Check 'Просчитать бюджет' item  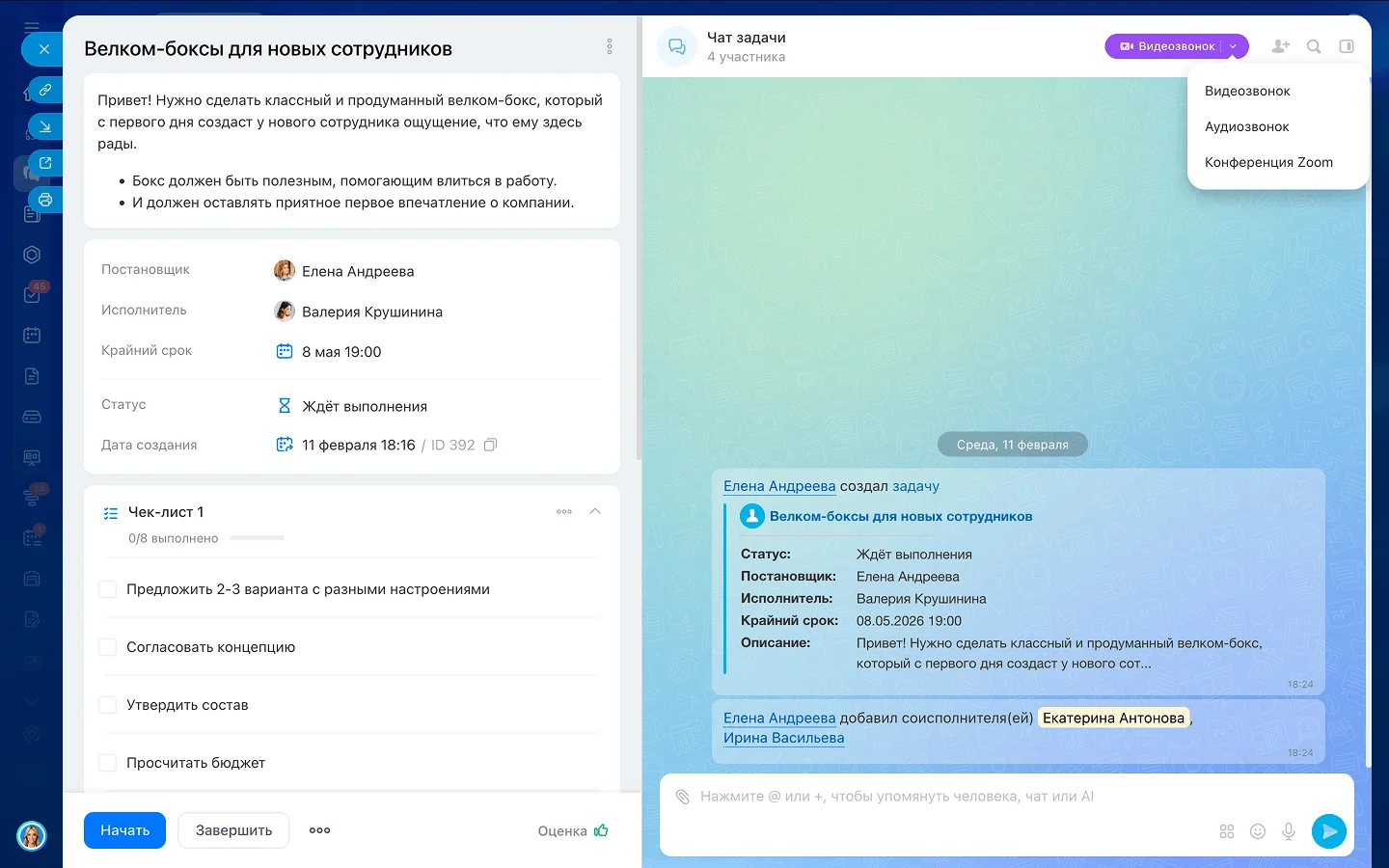[x=108, y=763]
